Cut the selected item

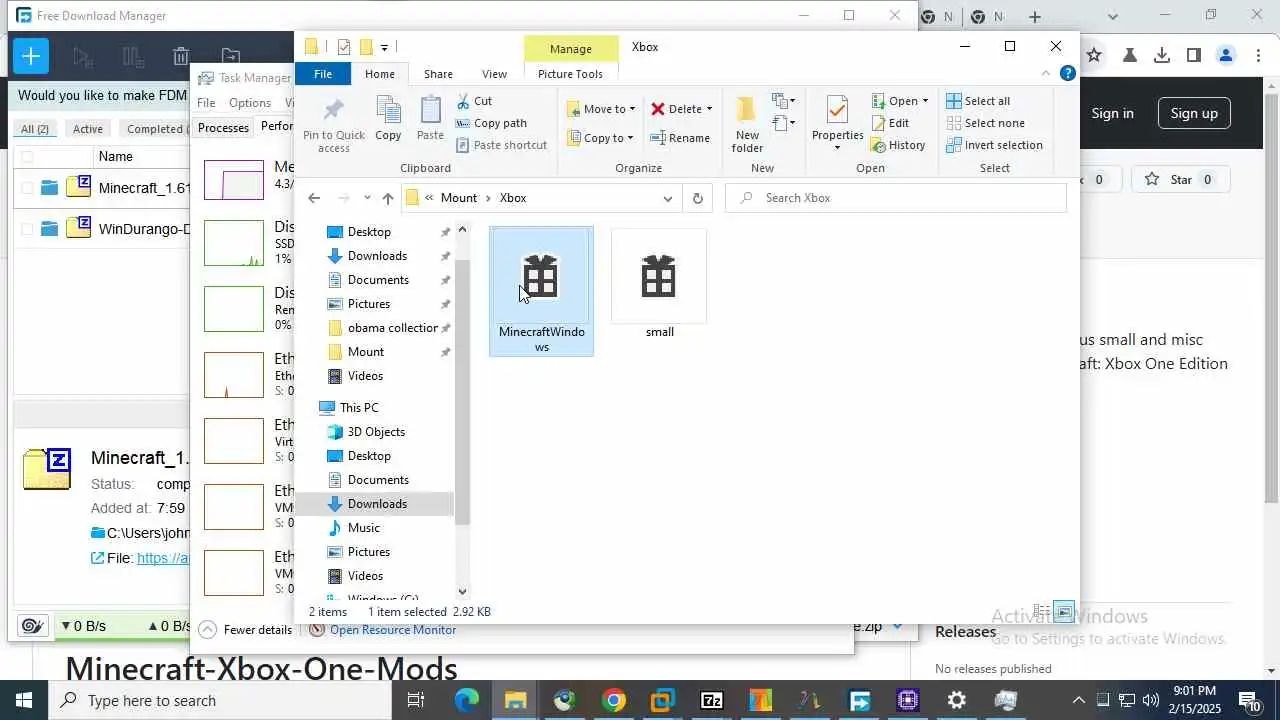coord(474,101)
